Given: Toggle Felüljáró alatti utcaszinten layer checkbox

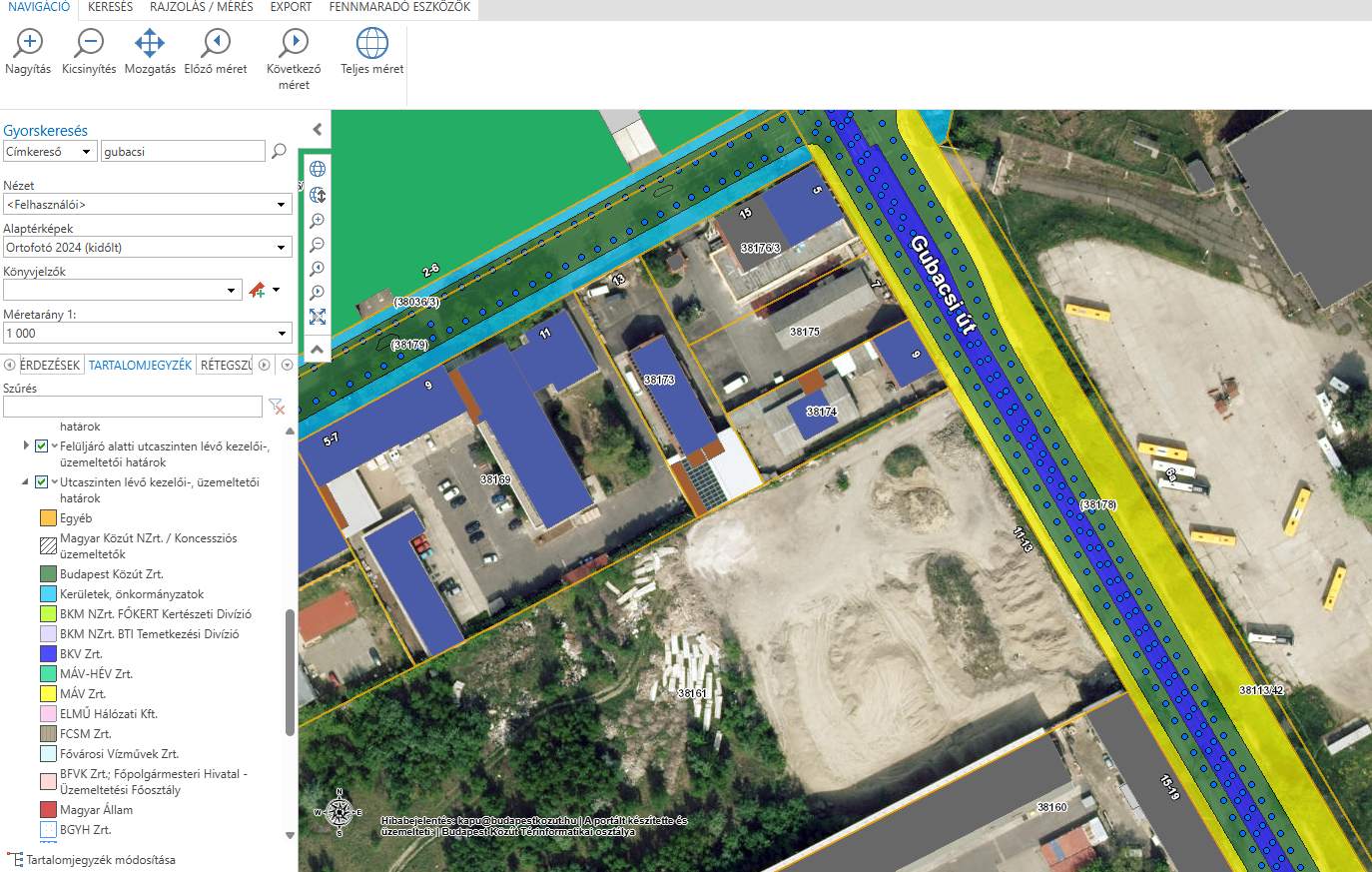Looking at the screenshot, I should click(41, 445).
